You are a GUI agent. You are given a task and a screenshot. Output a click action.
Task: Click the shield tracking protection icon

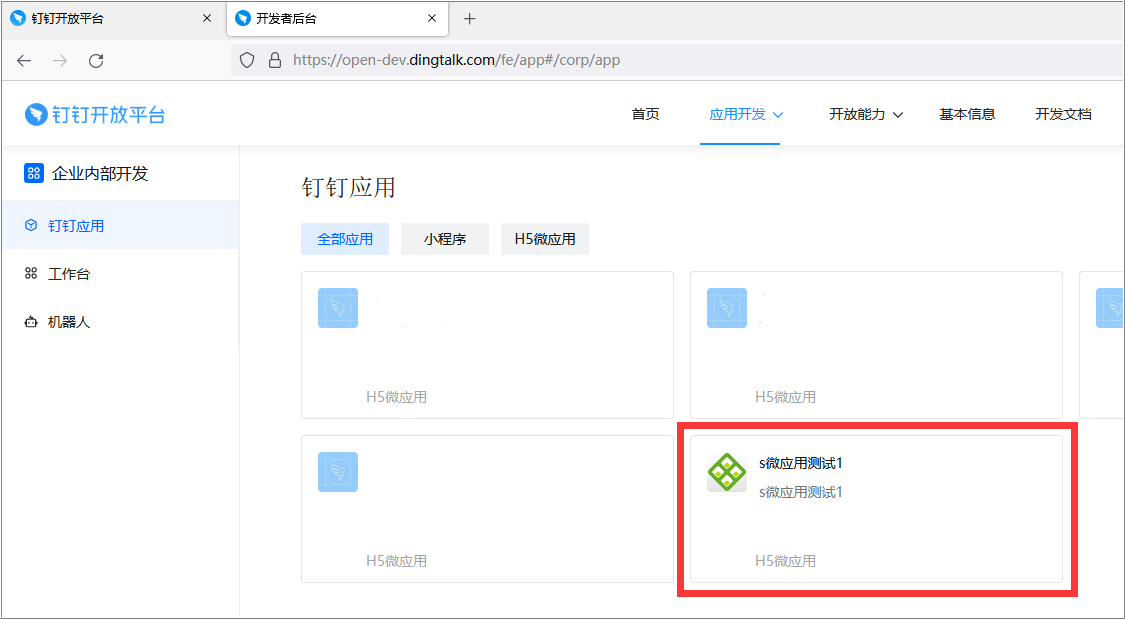click(247, 60)
